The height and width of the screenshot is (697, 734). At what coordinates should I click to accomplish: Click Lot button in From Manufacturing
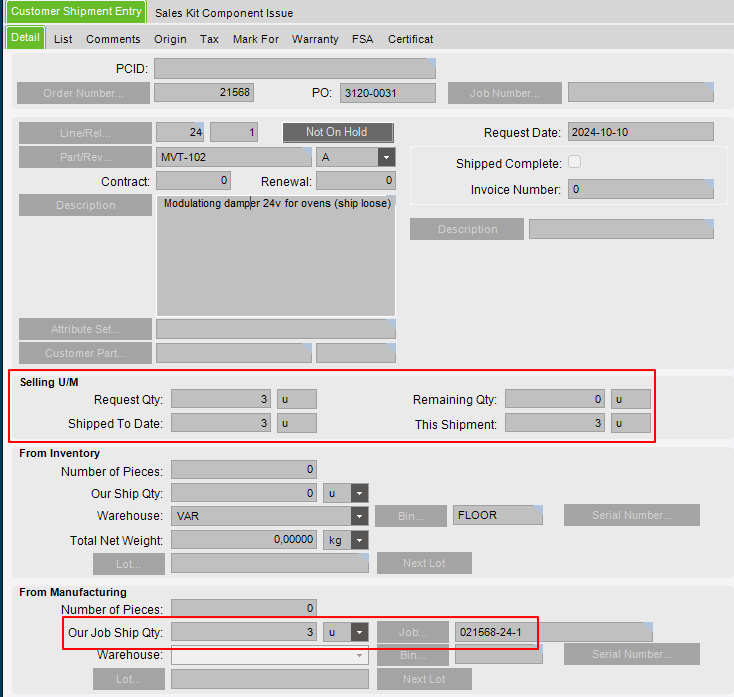click(x=129, y=679)
